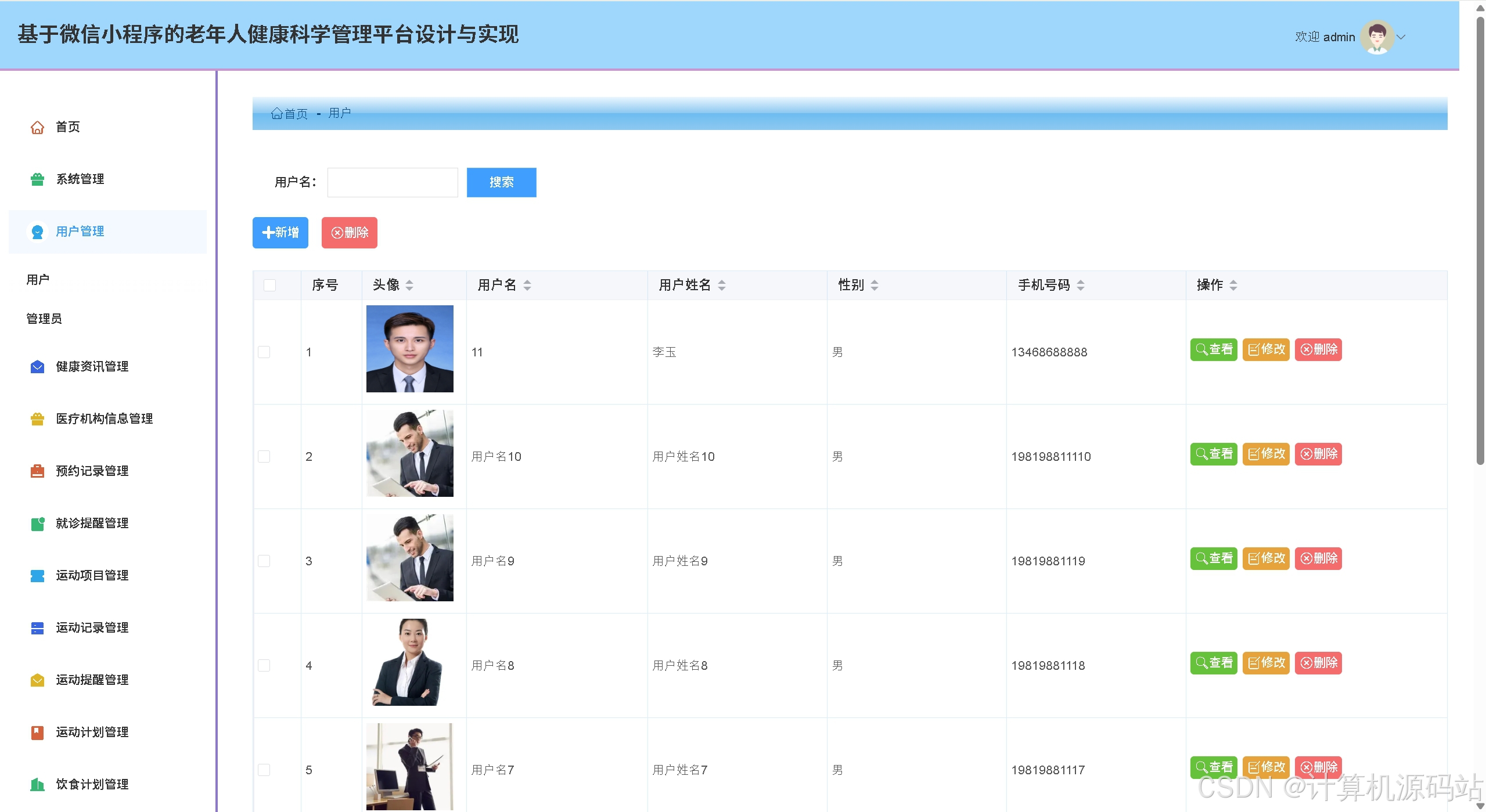Click the 健康资讯管理 envelope icon
This screenshot has width=1486, height=812.
click(37, 367)
